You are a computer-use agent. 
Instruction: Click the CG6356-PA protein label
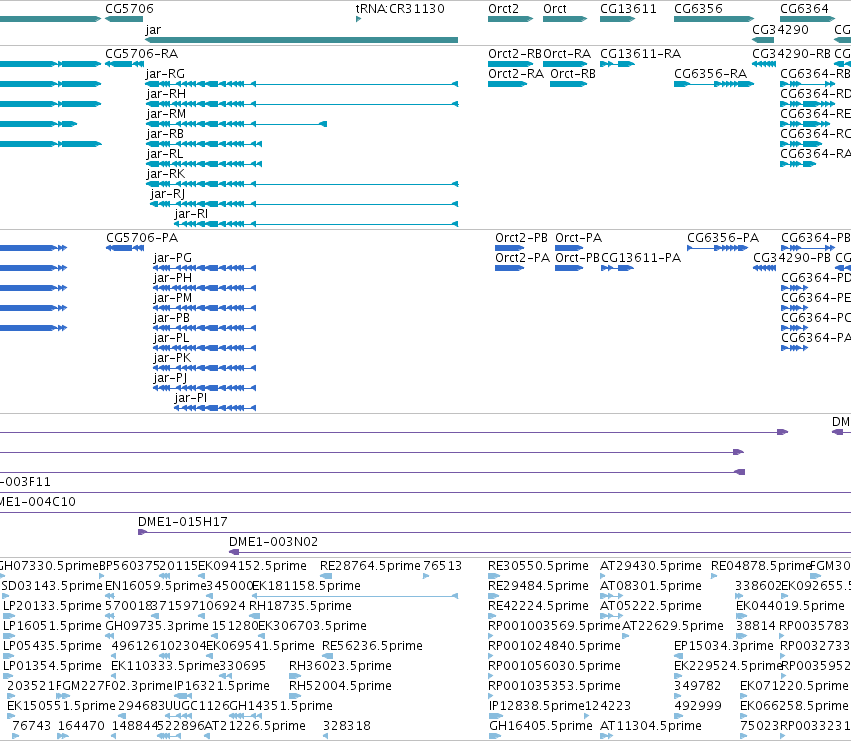coord(723,238)
